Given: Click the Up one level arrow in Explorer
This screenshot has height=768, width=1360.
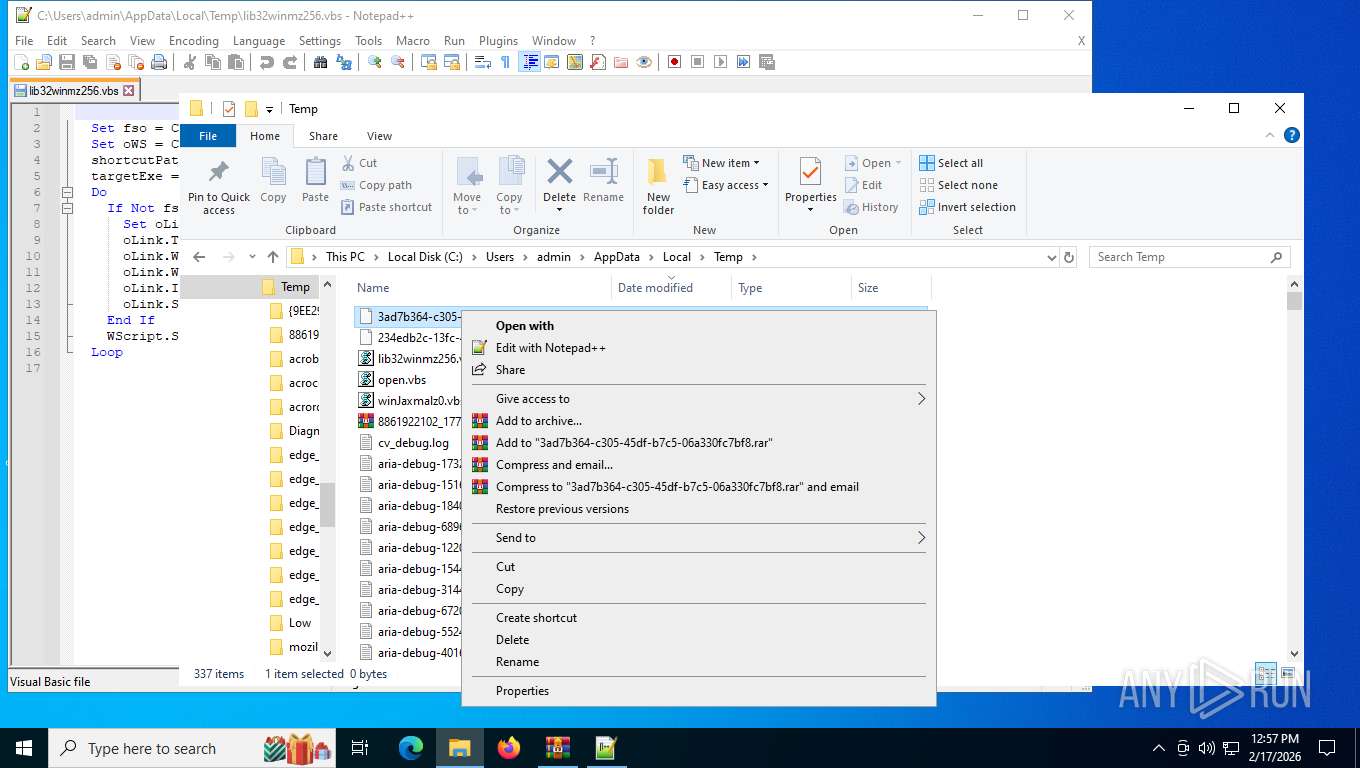Looking at the screenshot, I should [x=273, y=257].
